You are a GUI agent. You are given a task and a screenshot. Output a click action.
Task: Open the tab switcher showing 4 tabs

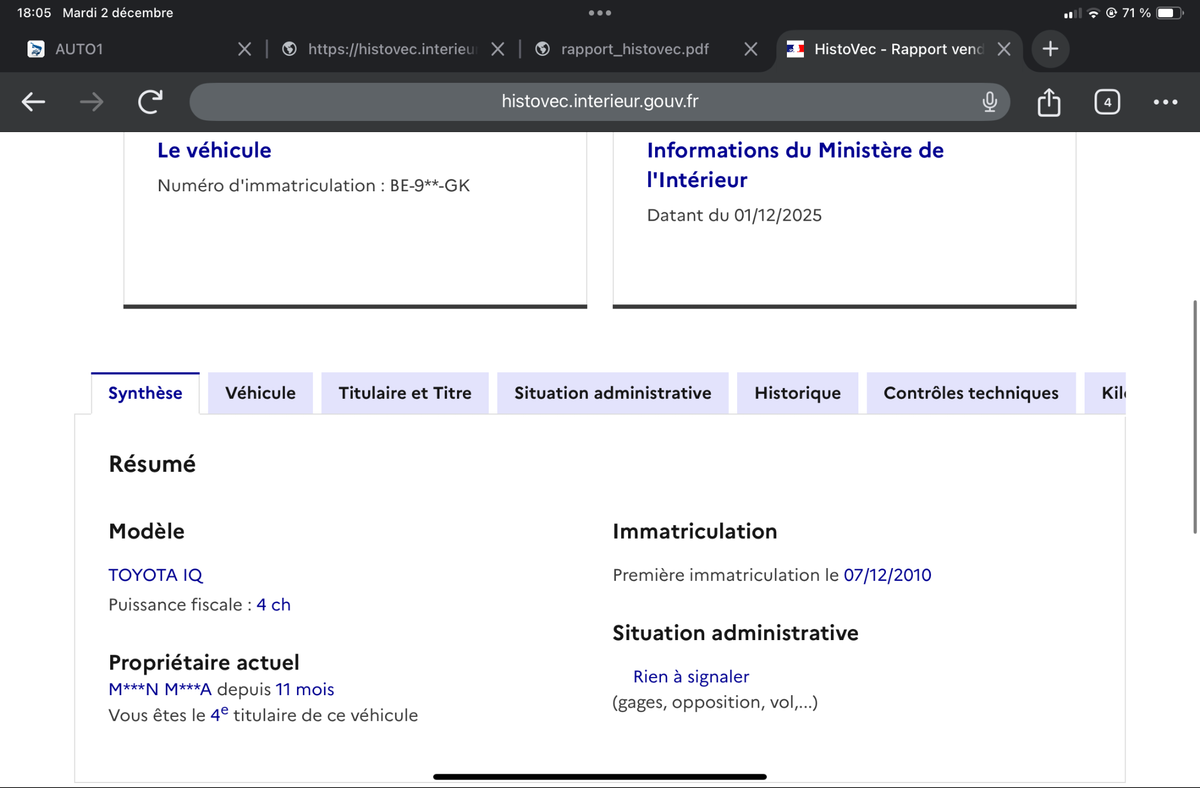1107,102
